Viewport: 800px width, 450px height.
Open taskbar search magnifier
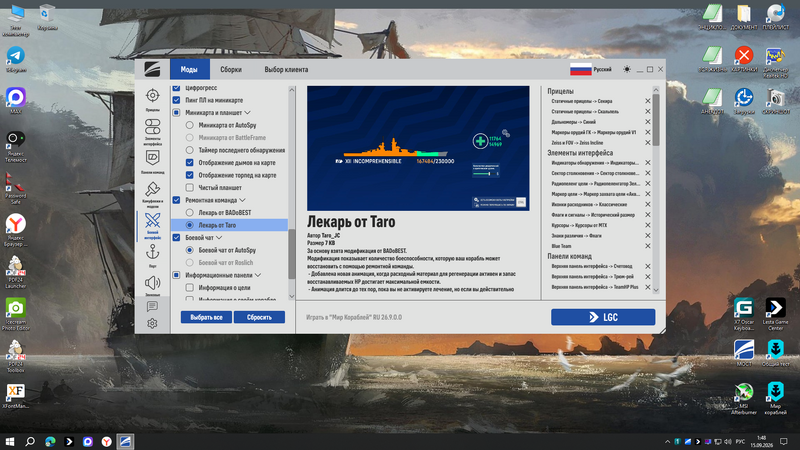pos(30,441)
